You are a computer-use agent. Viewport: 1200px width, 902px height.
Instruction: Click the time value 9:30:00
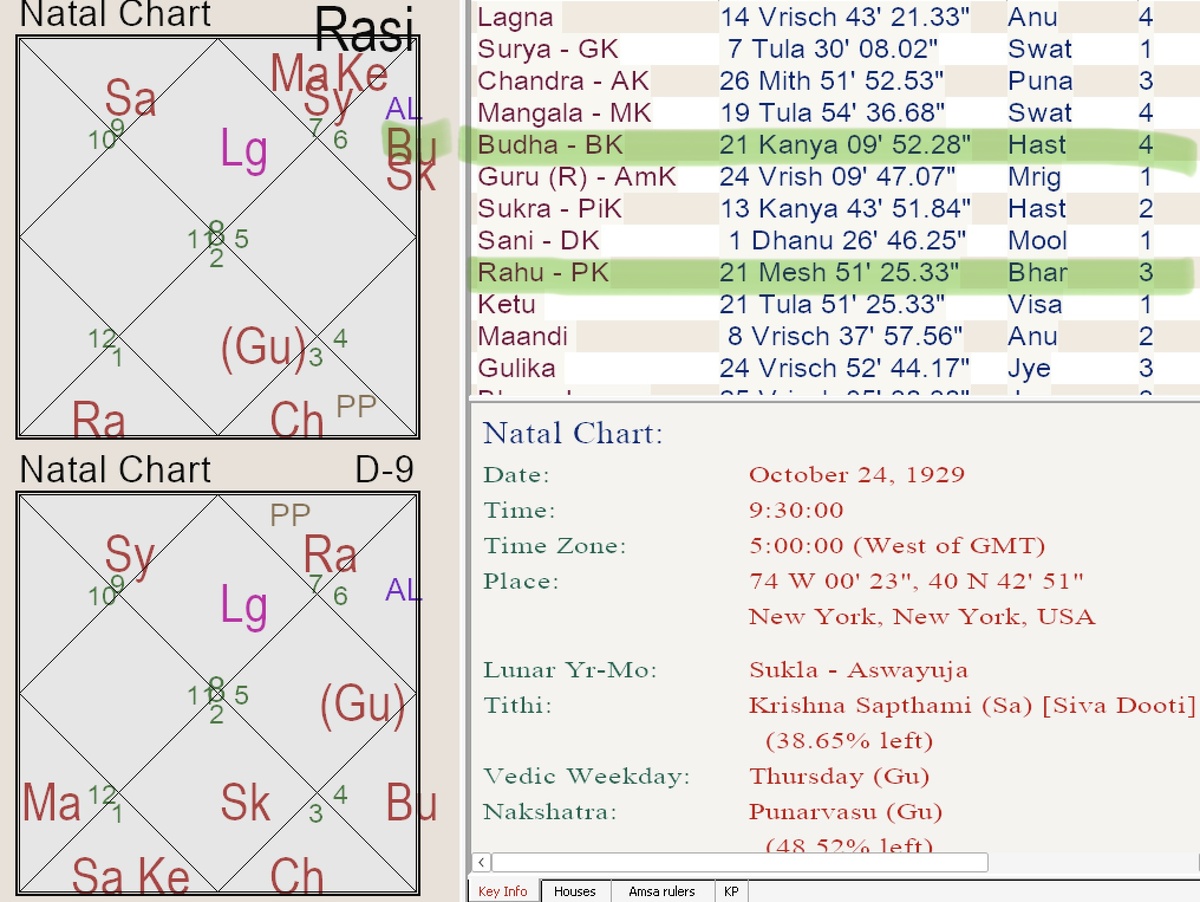pos(796,510)
